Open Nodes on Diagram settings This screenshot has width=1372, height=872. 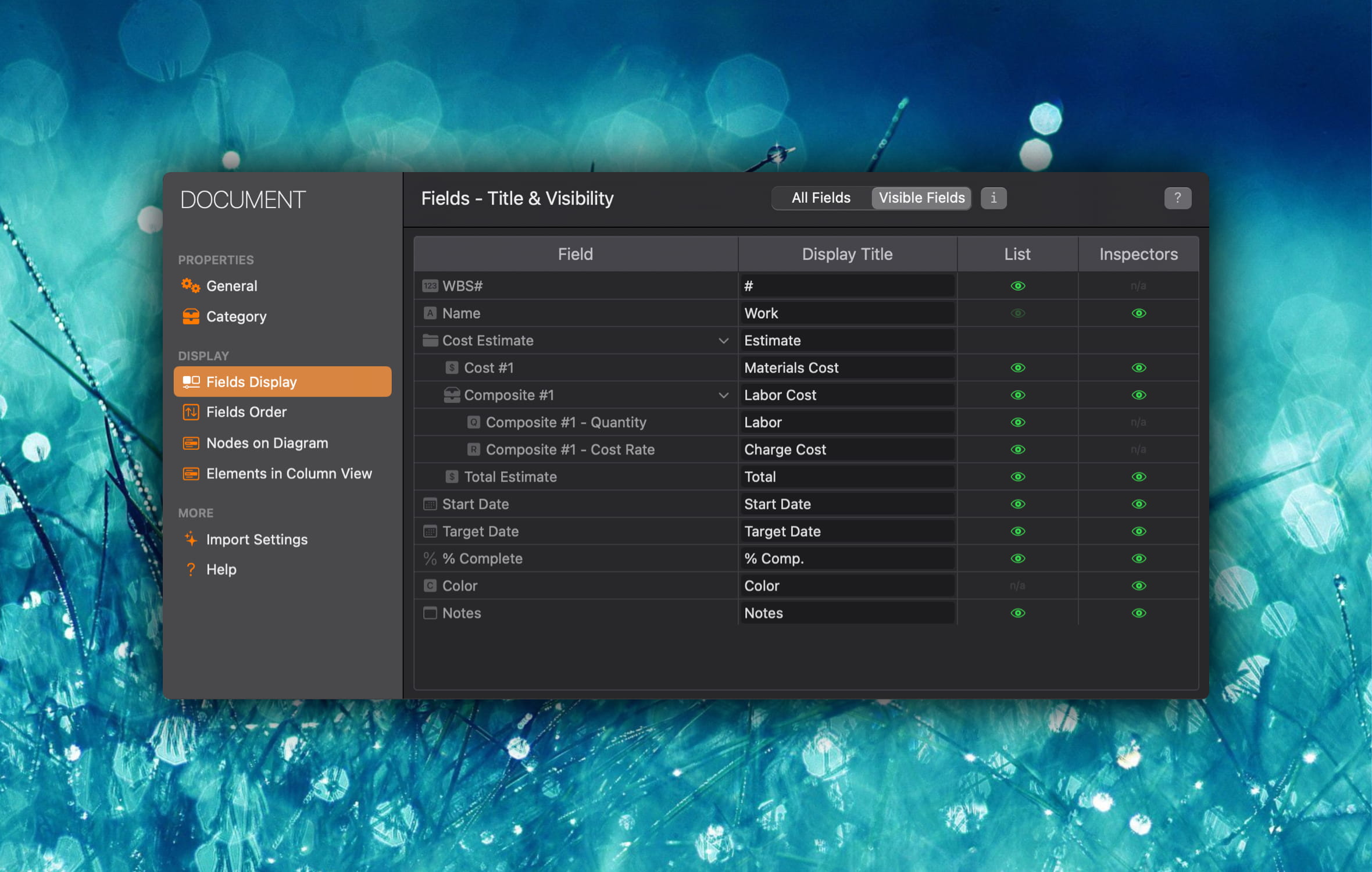pyautogui.click(x=267, y=443)
